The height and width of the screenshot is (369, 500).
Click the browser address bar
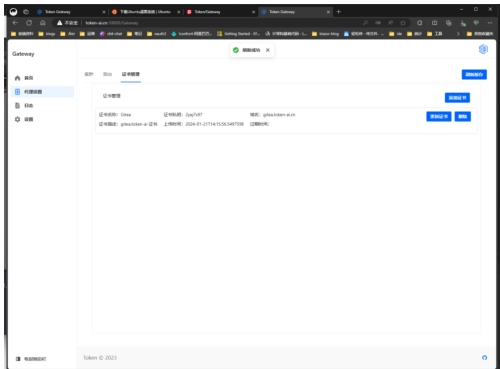pos(207,23)
